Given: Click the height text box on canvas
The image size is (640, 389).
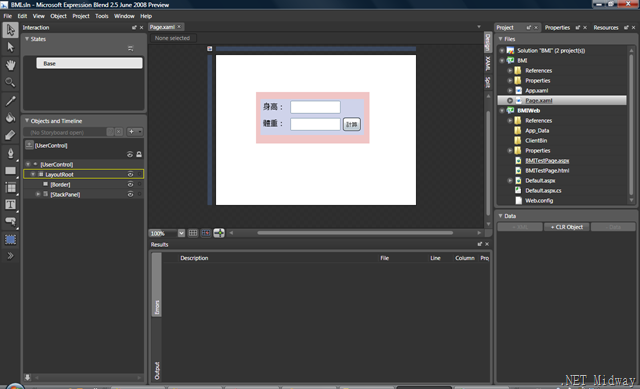Looking at the screenshot, I should (x=315, y=107).
